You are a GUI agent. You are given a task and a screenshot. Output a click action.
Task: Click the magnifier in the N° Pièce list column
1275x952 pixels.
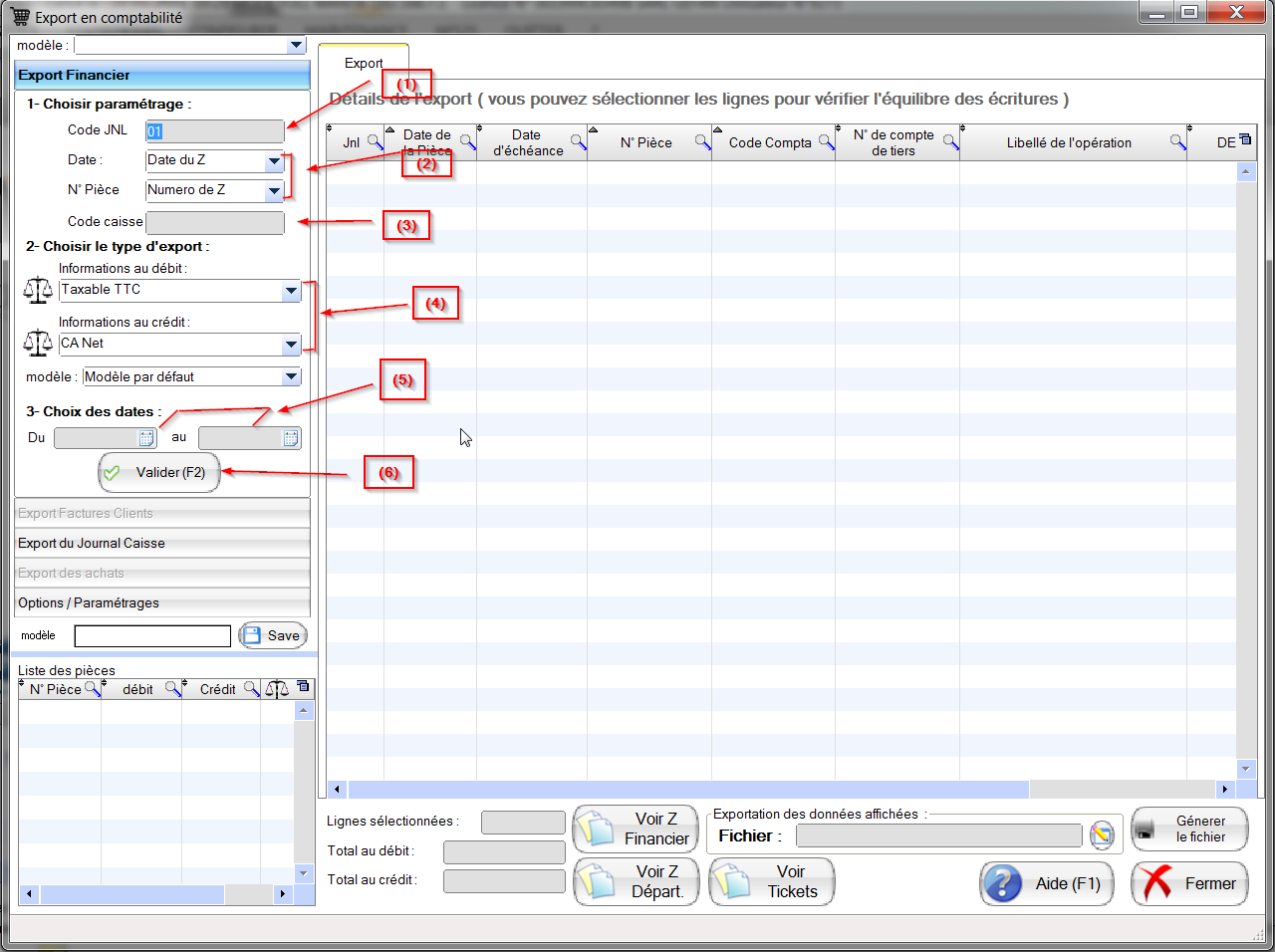tap(92, 689)
